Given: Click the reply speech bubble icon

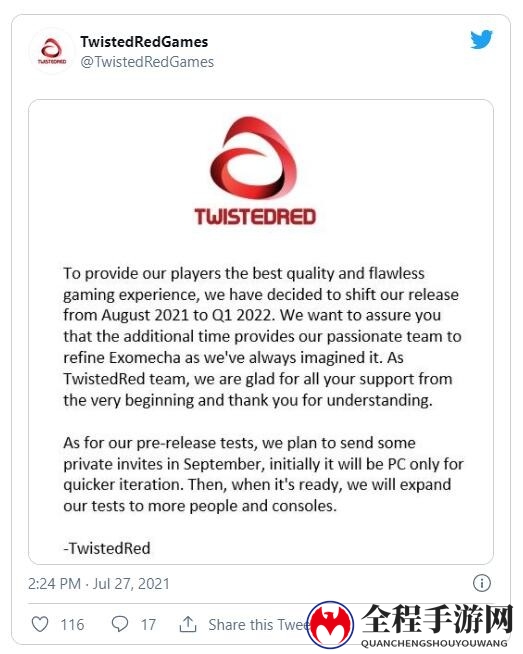Looking at the screenshot, I should point(120,624).
